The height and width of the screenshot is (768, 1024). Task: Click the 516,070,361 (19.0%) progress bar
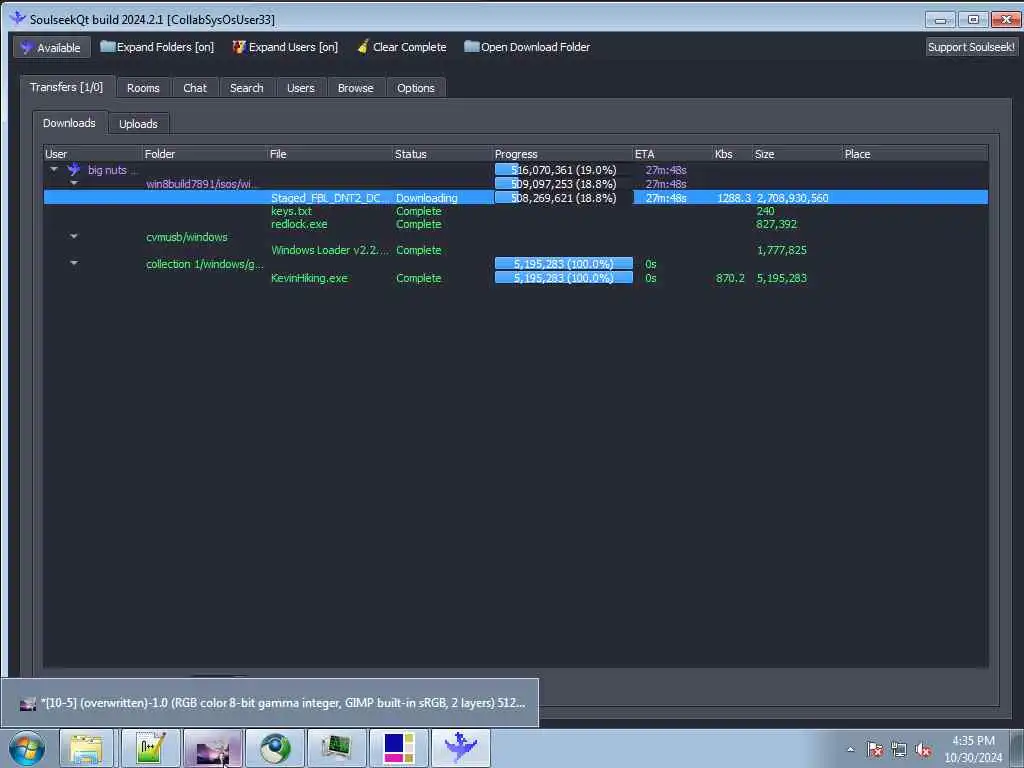point(564,170)
